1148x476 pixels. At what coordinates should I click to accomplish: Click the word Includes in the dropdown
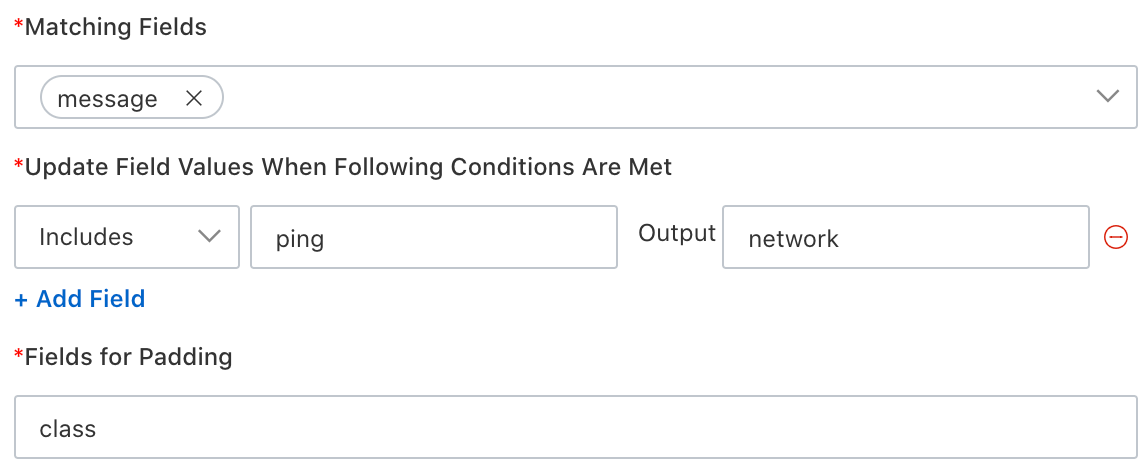tap(86, 237)
